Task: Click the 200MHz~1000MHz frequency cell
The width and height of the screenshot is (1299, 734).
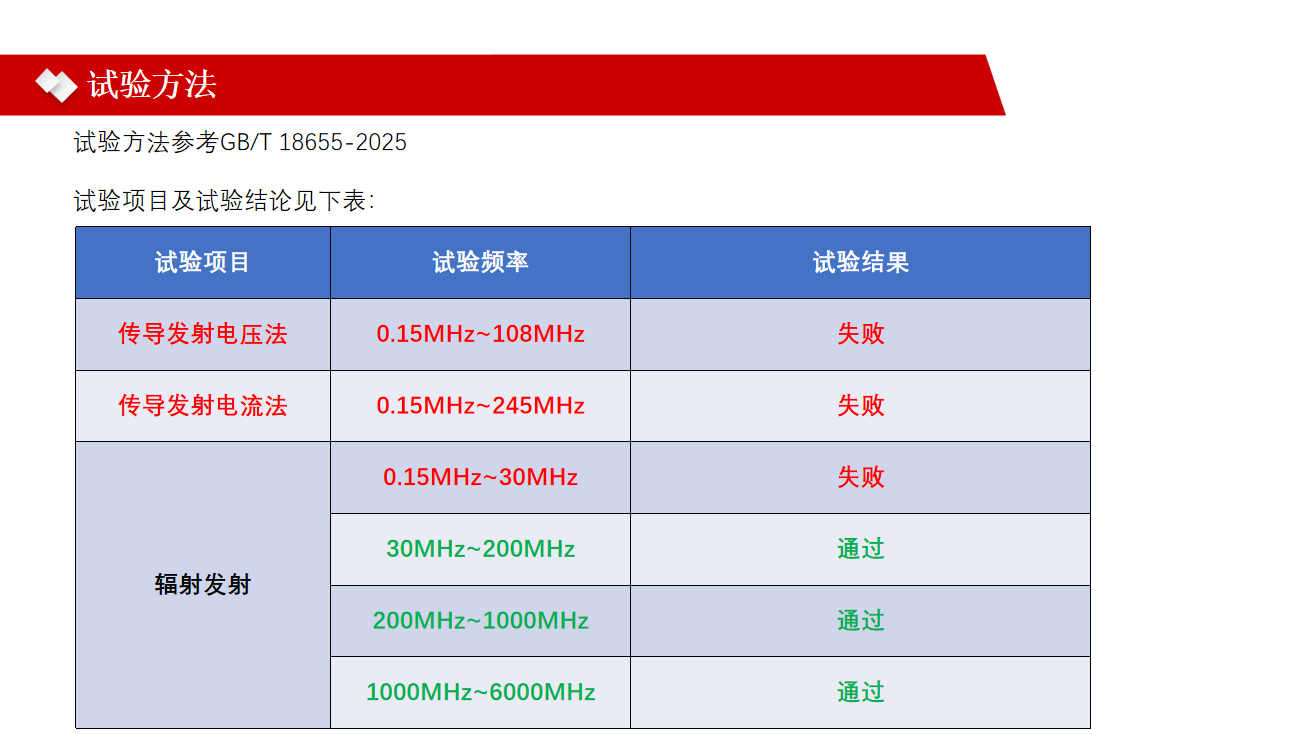Action: [480, 621]
